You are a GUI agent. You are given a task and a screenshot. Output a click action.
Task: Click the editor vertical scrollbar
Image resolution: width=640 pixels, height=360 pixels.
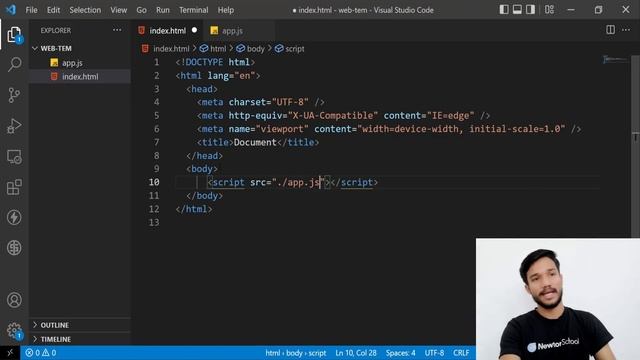click(x=636, y=147)
